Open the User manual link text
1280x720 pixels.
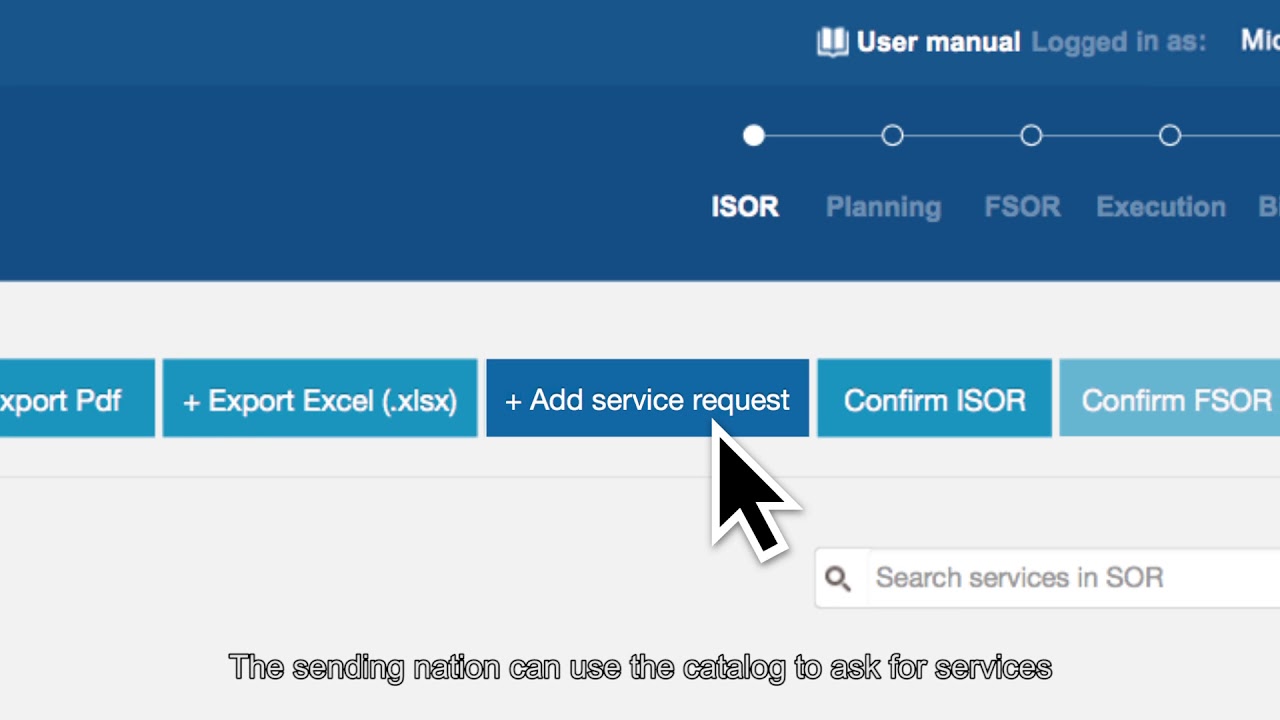click(x=938, y=42)
